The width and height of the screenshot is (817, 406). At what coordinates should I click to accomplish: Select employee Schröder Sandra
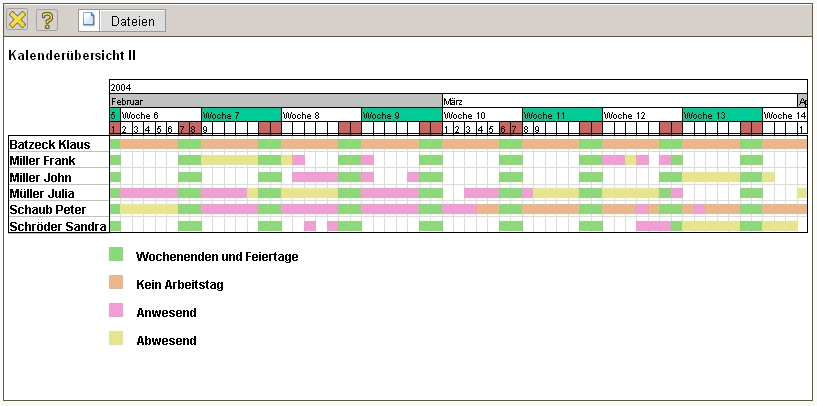coord(58,227)
